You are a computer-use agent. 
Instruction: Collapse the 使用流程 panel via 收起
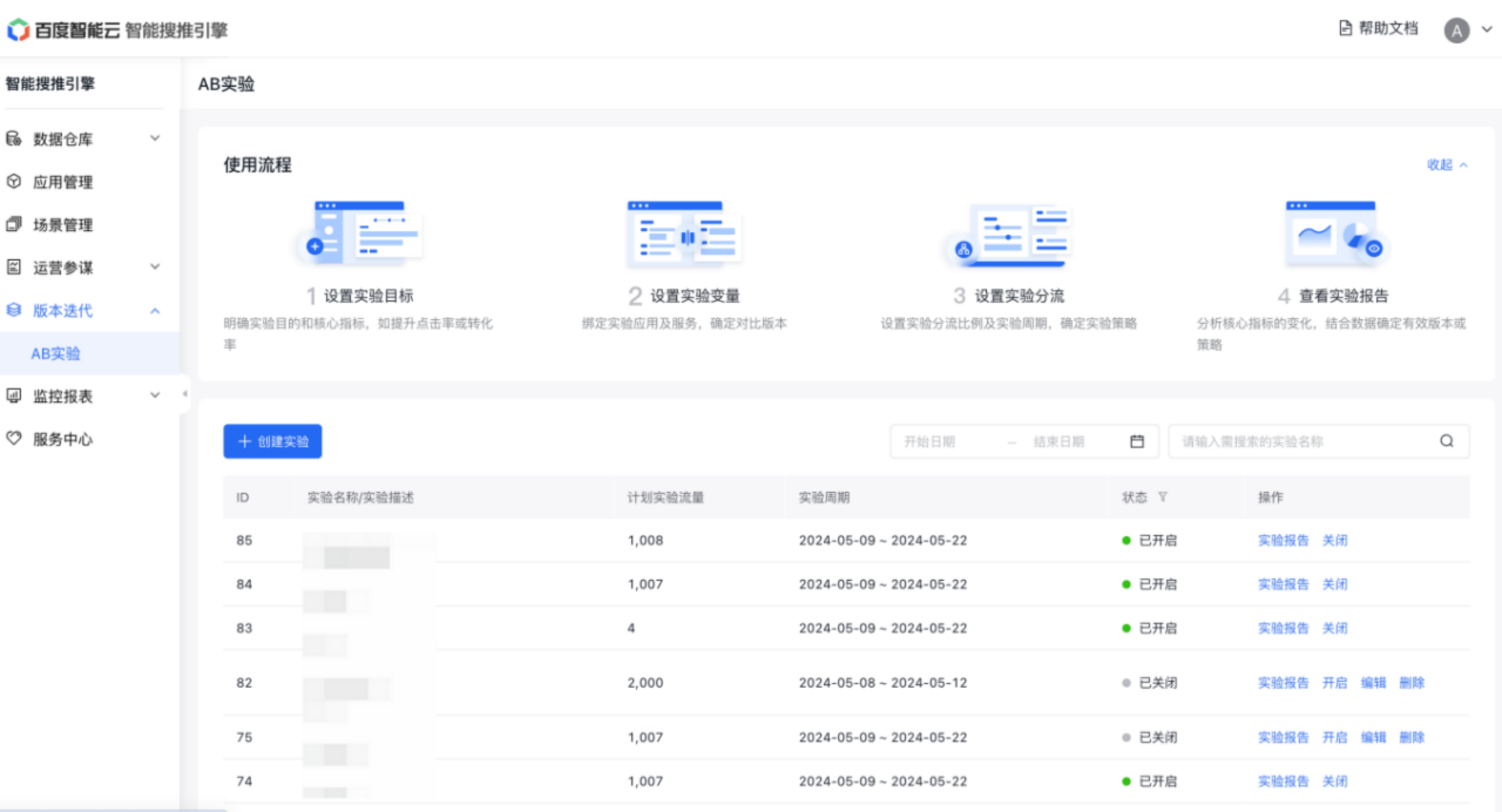pos(1447,165)
